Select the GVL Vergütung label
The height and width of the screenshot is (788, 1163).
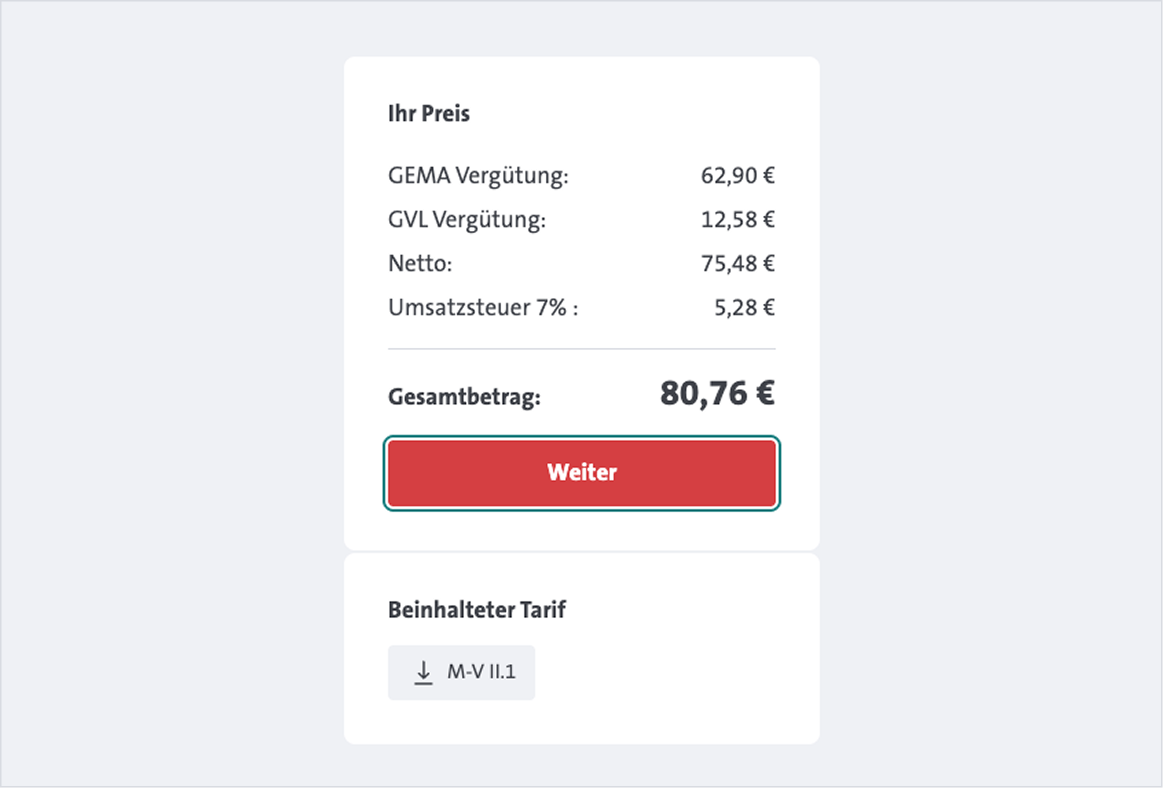pos(466,219)
